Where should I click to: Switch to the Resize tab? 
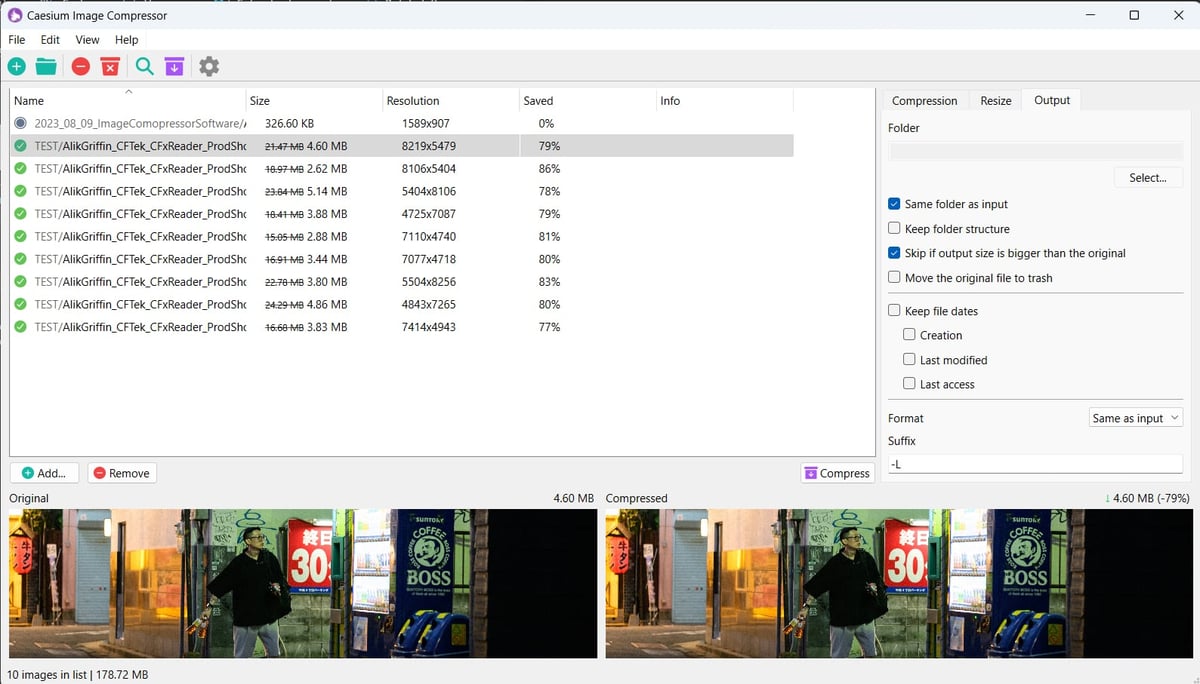(x=995, y=100)
